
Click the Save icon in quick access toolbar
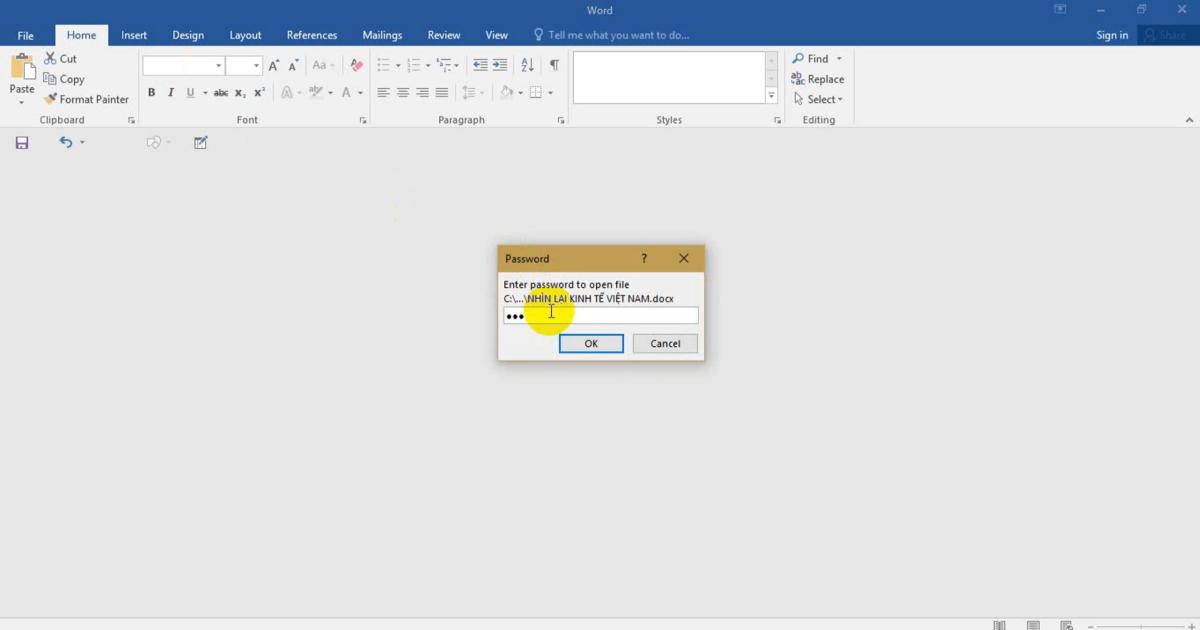coord(22,143)
